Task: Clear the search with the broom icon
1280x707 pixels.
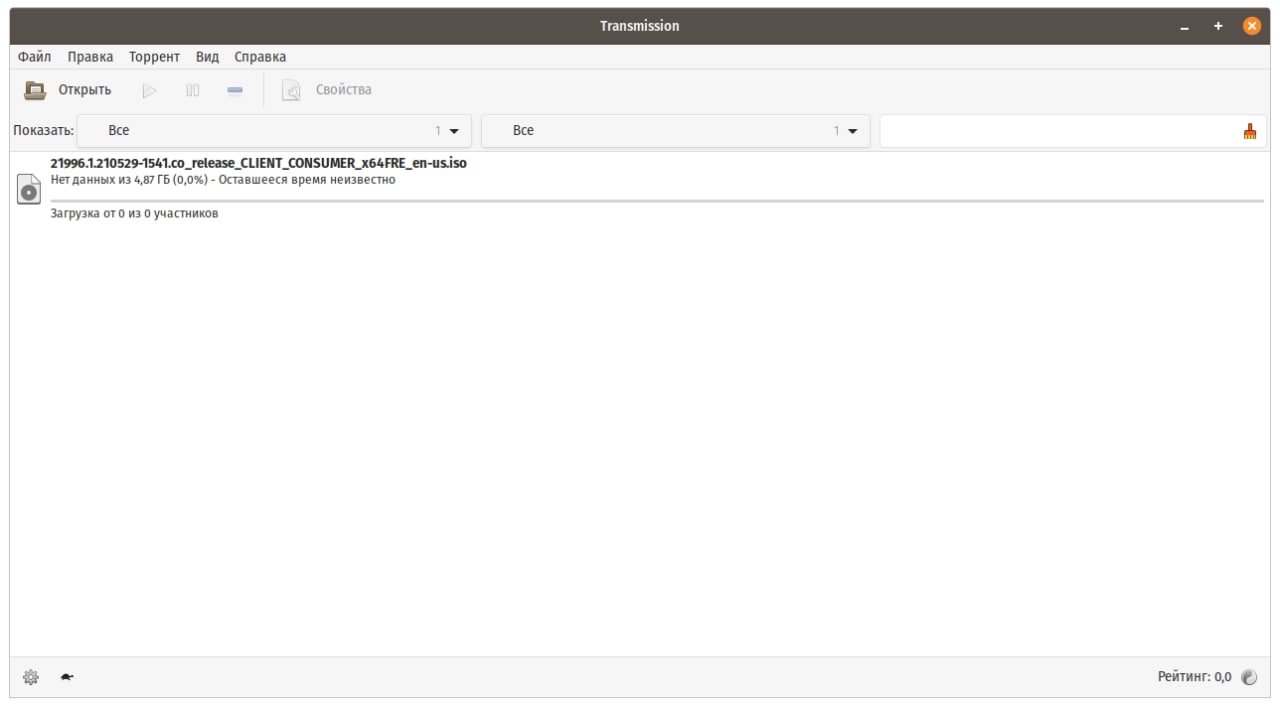Action: click(x=1250, y=131)
